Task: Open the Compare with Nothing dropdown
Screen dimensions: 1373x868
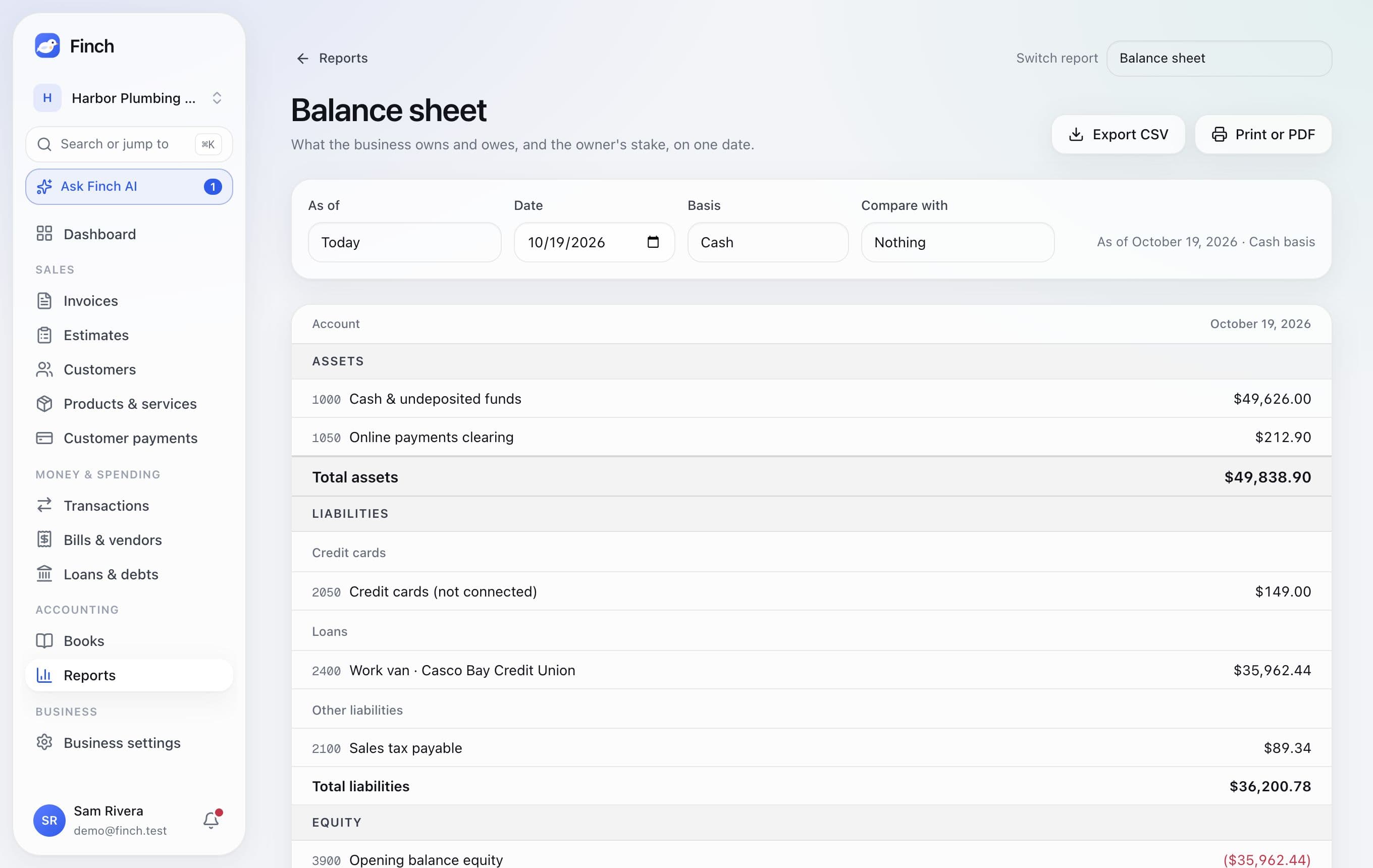Action: point(958,242)
